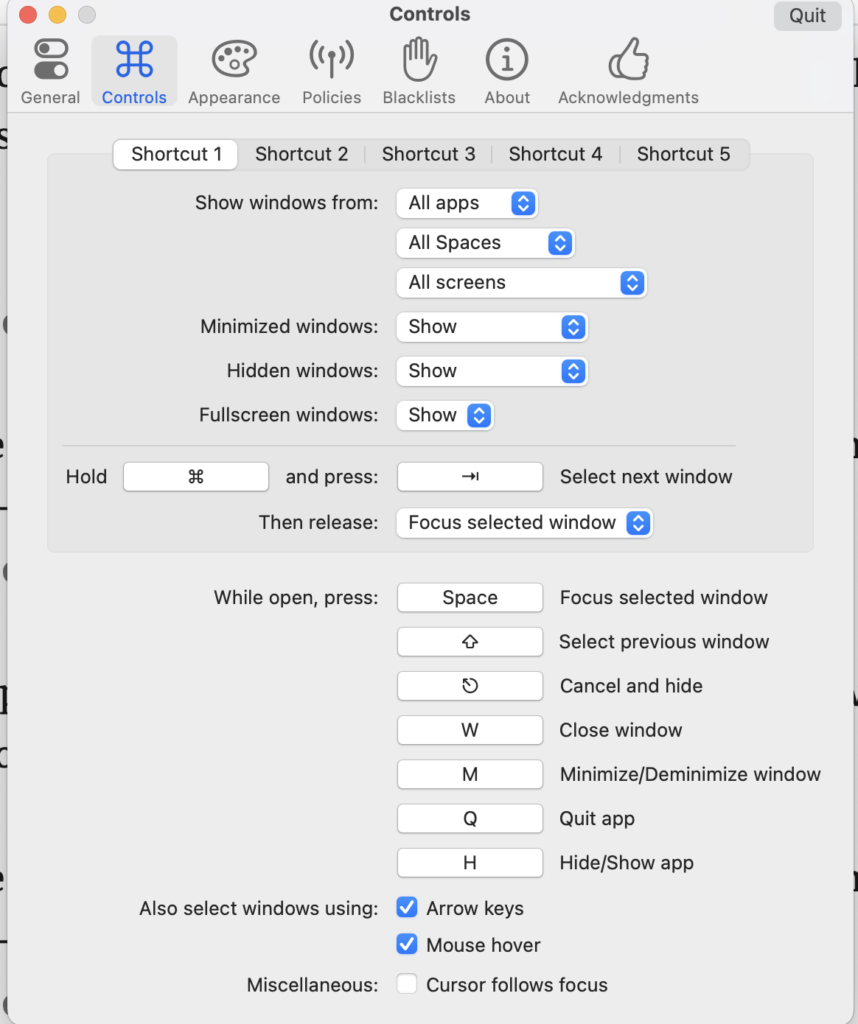Open the Acknowledgments thumbs-up pane
The width and height of the screenshot is (858, 1024).
point(628,71)
